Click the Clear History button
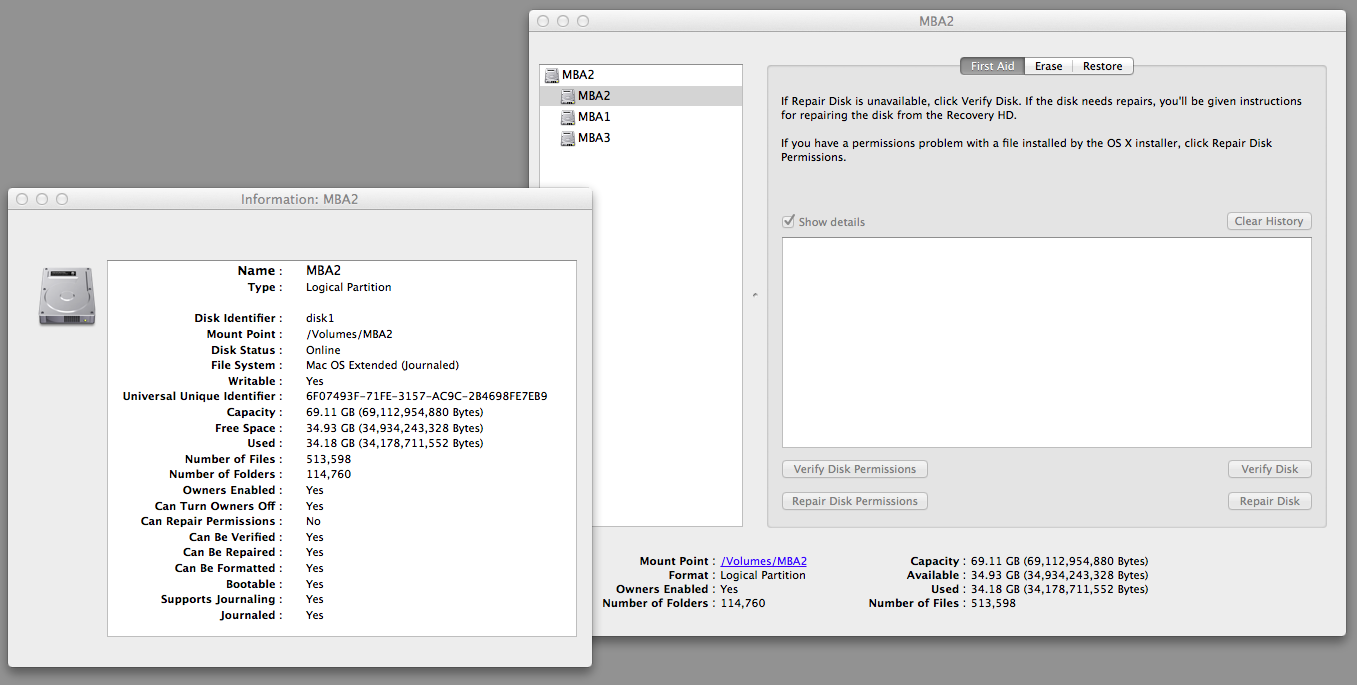 point(1269,221)
